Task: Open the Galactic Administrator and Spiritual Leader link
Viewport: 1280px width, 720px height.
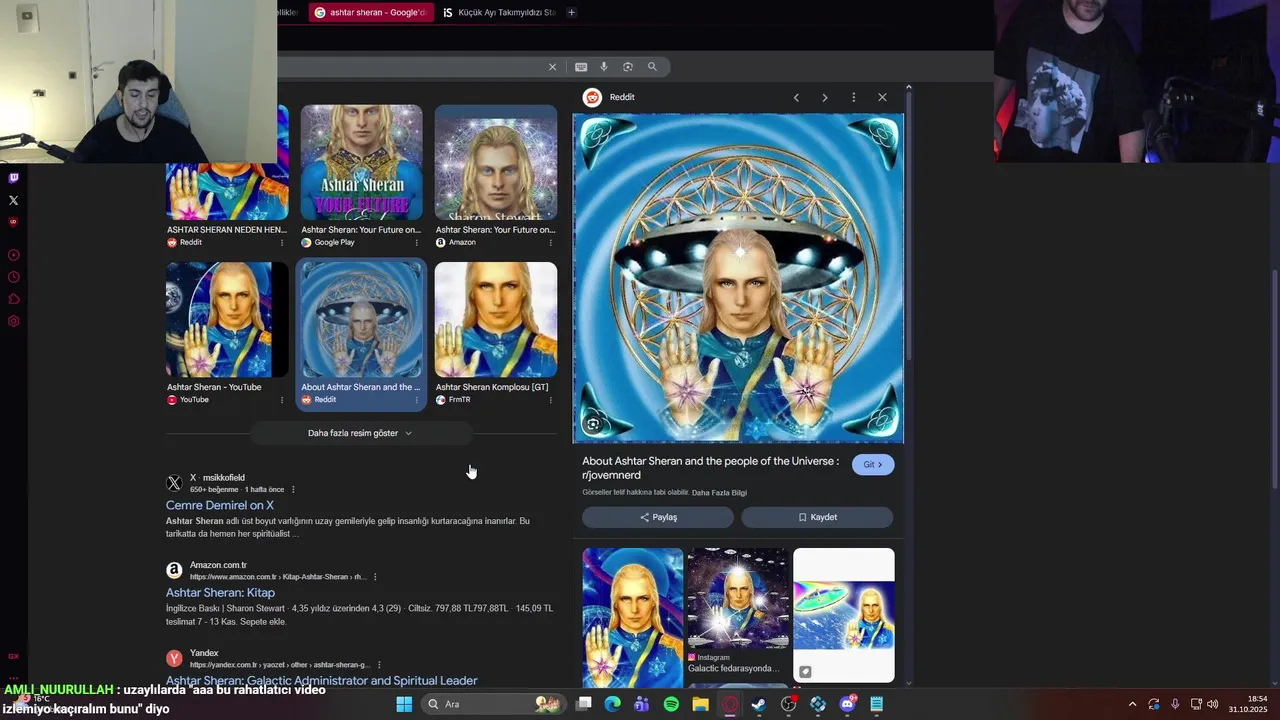Action: point(322,681)
